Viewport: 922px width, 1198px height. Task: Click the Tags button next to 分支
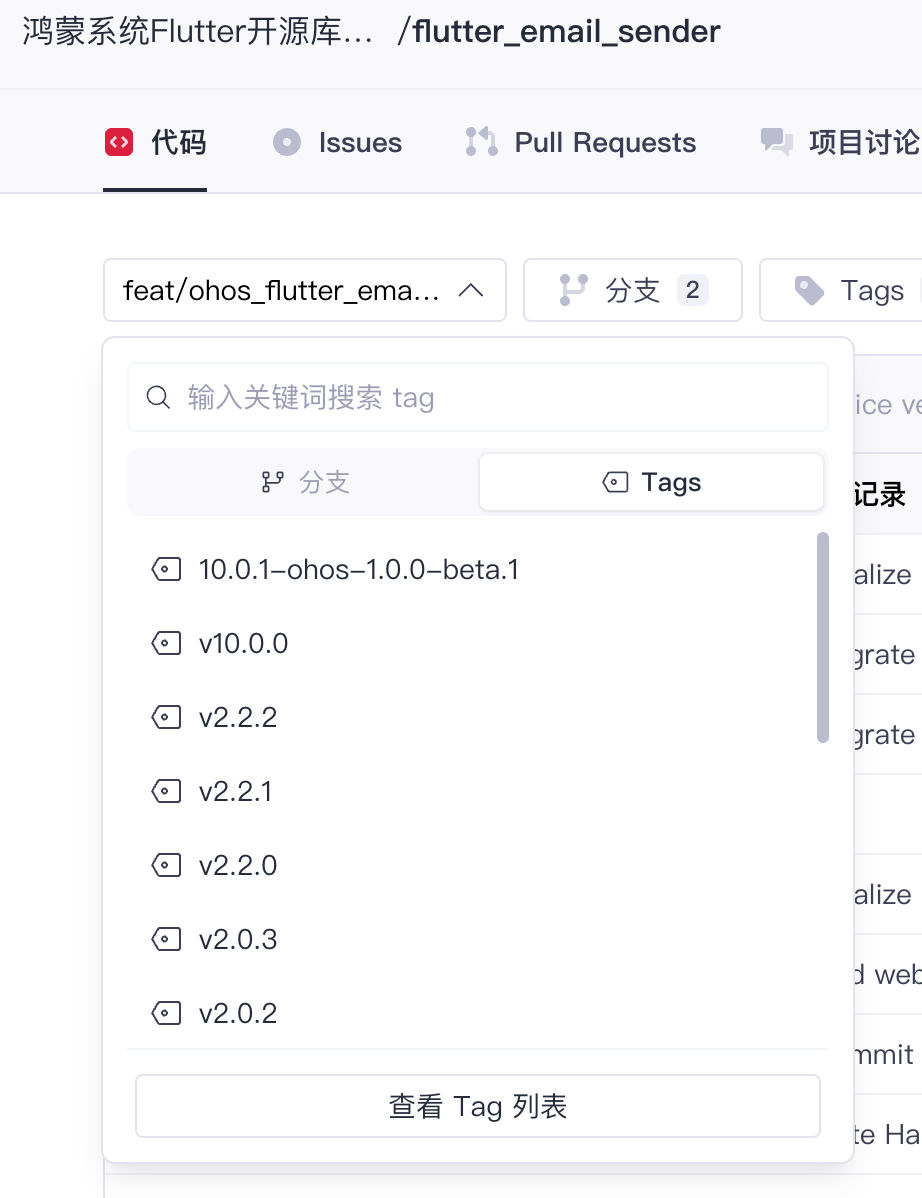click(x=841, y=290)
